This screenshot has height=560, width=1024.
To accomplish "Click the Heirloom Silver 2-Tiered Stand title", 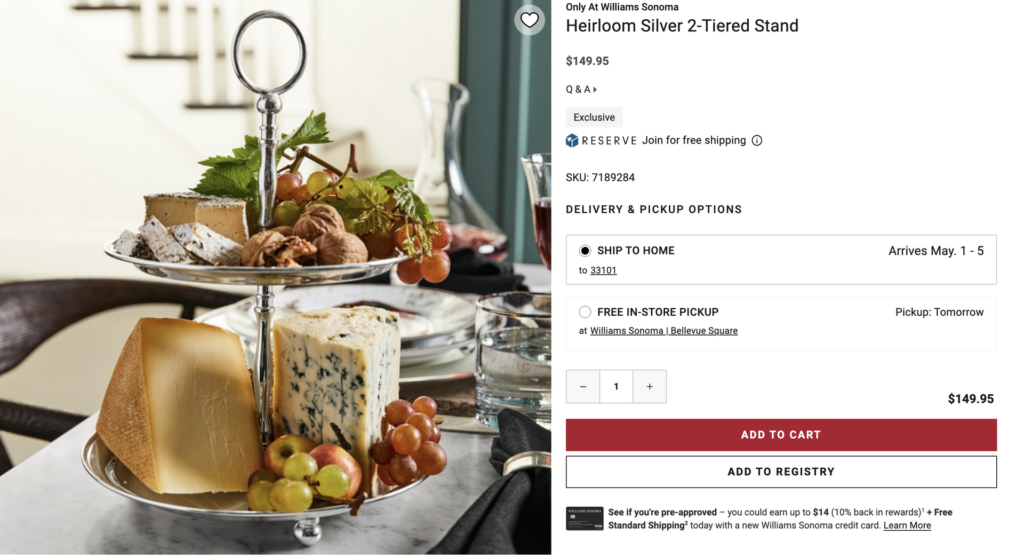I will [682, 25].
